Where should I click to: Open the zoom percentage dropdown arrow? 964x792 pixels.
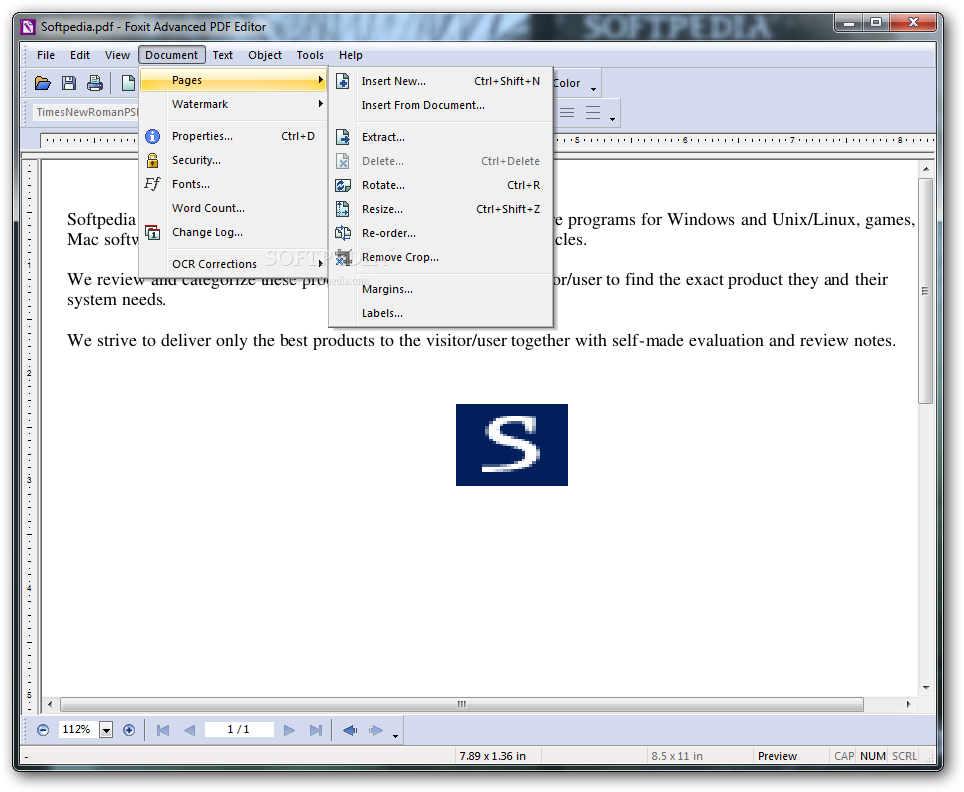pos(106,730)
